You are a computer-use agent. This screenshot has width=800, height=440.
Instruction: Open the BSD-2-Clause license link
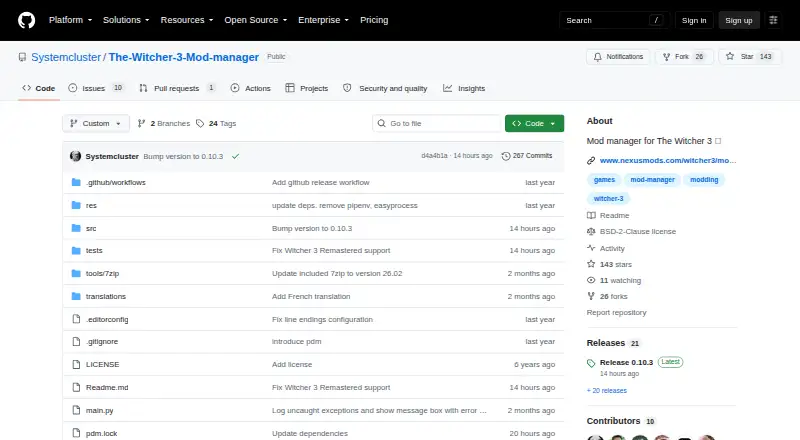(x=632, y=231)
